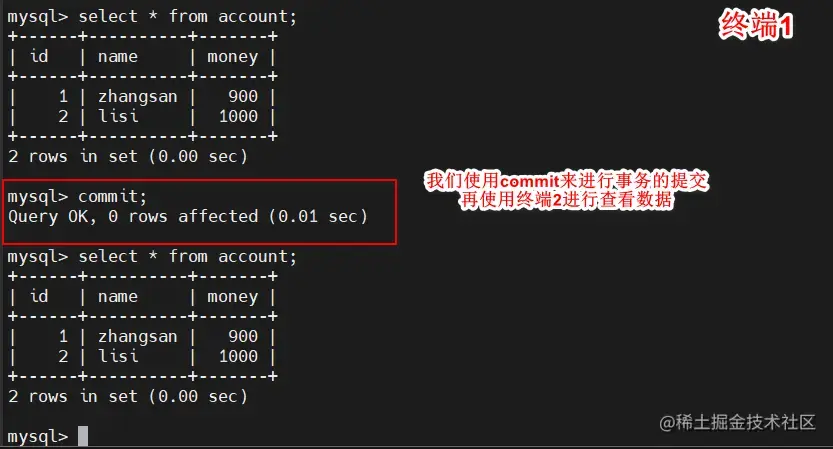This screenshot has width=833, height=449.
Task: Click the 稀土掘金技术社区 watermark
Action: (737, 422)
